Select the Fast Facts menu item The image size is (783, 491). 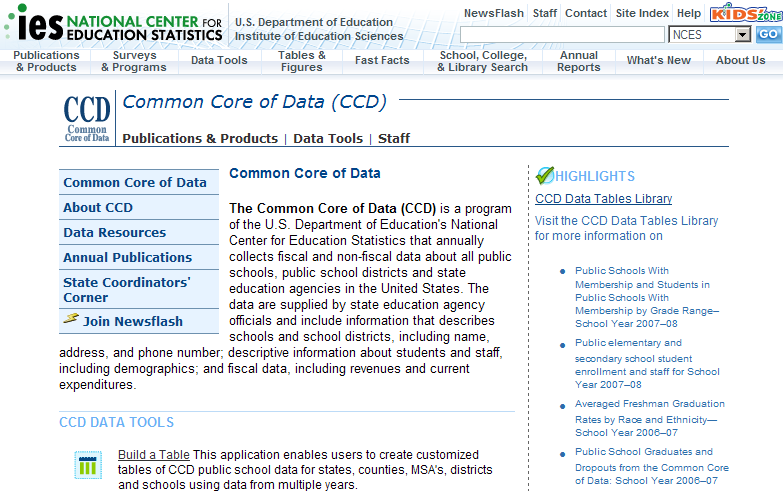click(382, 61)
